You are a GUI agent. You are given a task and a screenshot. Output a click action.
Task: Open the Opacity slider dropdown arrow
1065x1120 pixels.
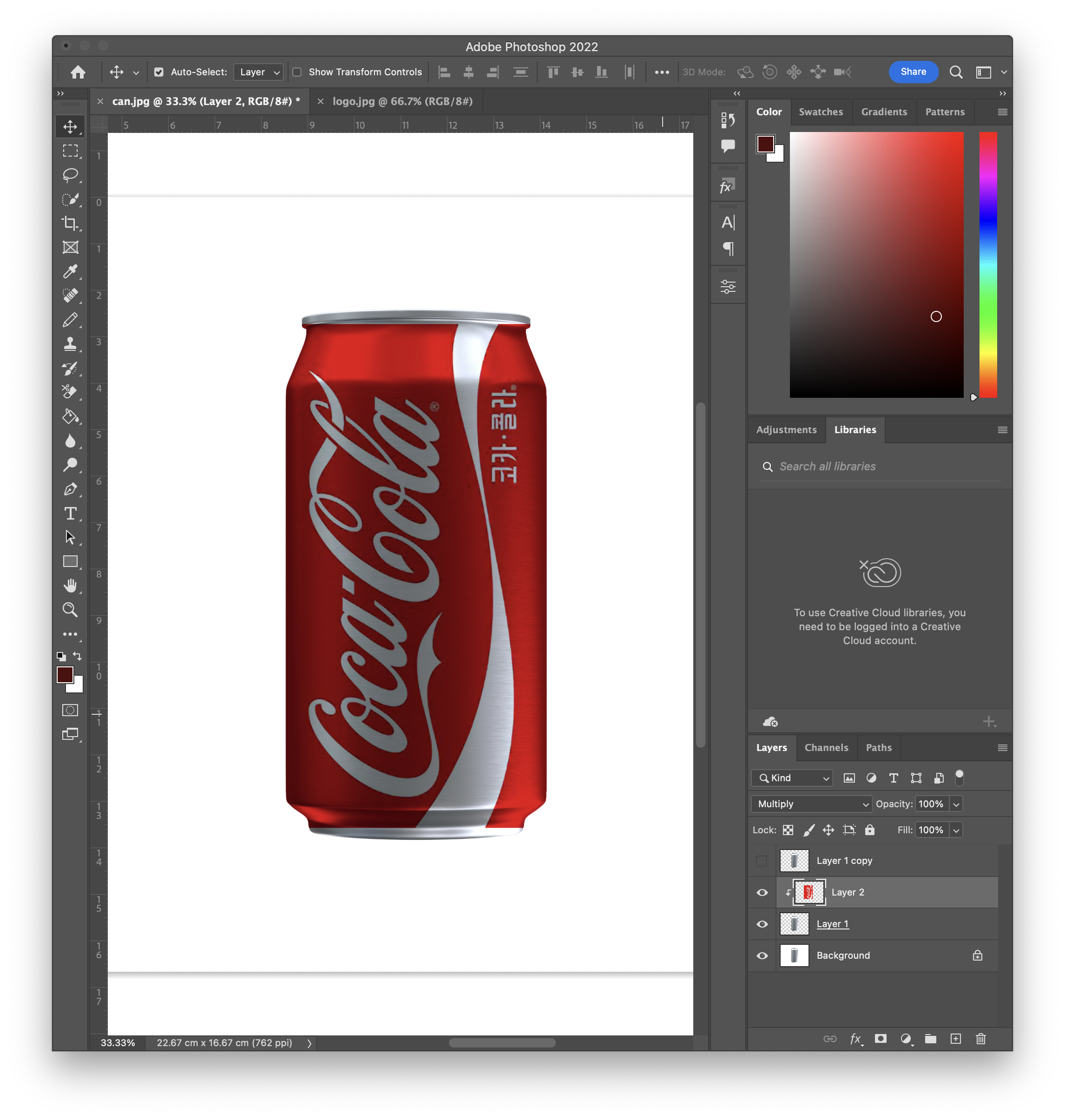pos(957,804)
